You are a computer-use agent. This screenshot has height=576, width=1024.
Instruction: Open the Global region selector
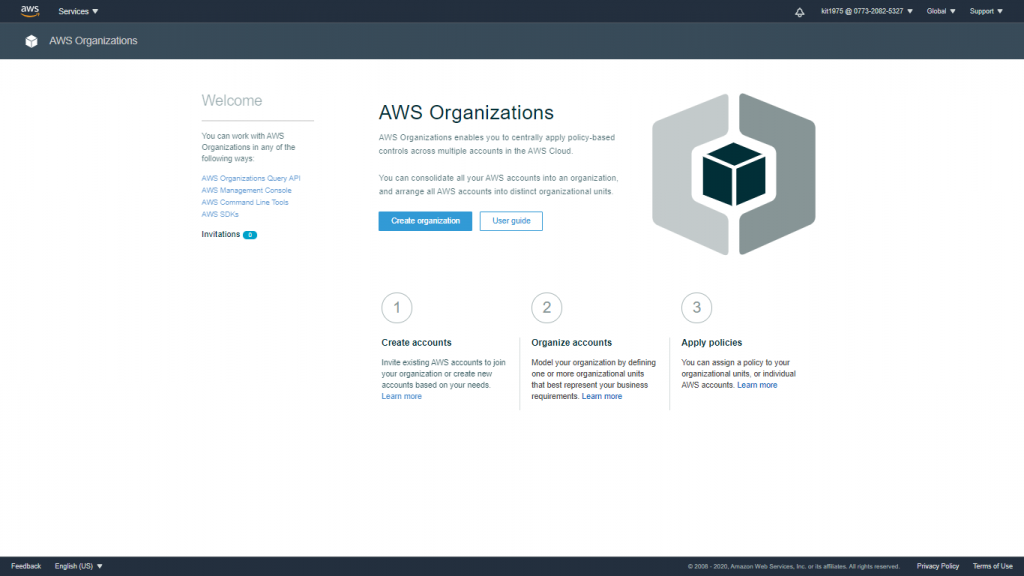[939, 11]
